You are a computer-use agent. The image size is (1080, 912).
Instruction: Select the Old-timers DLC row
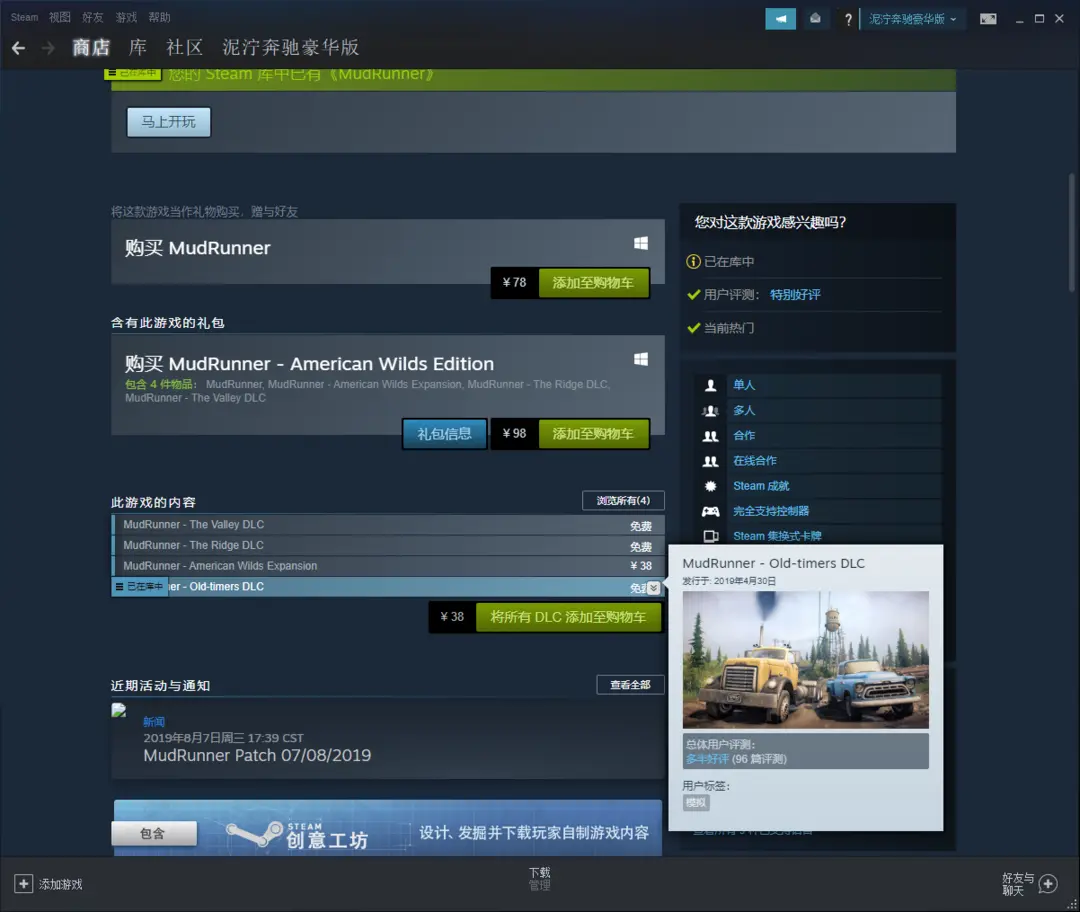pos(388,587)
